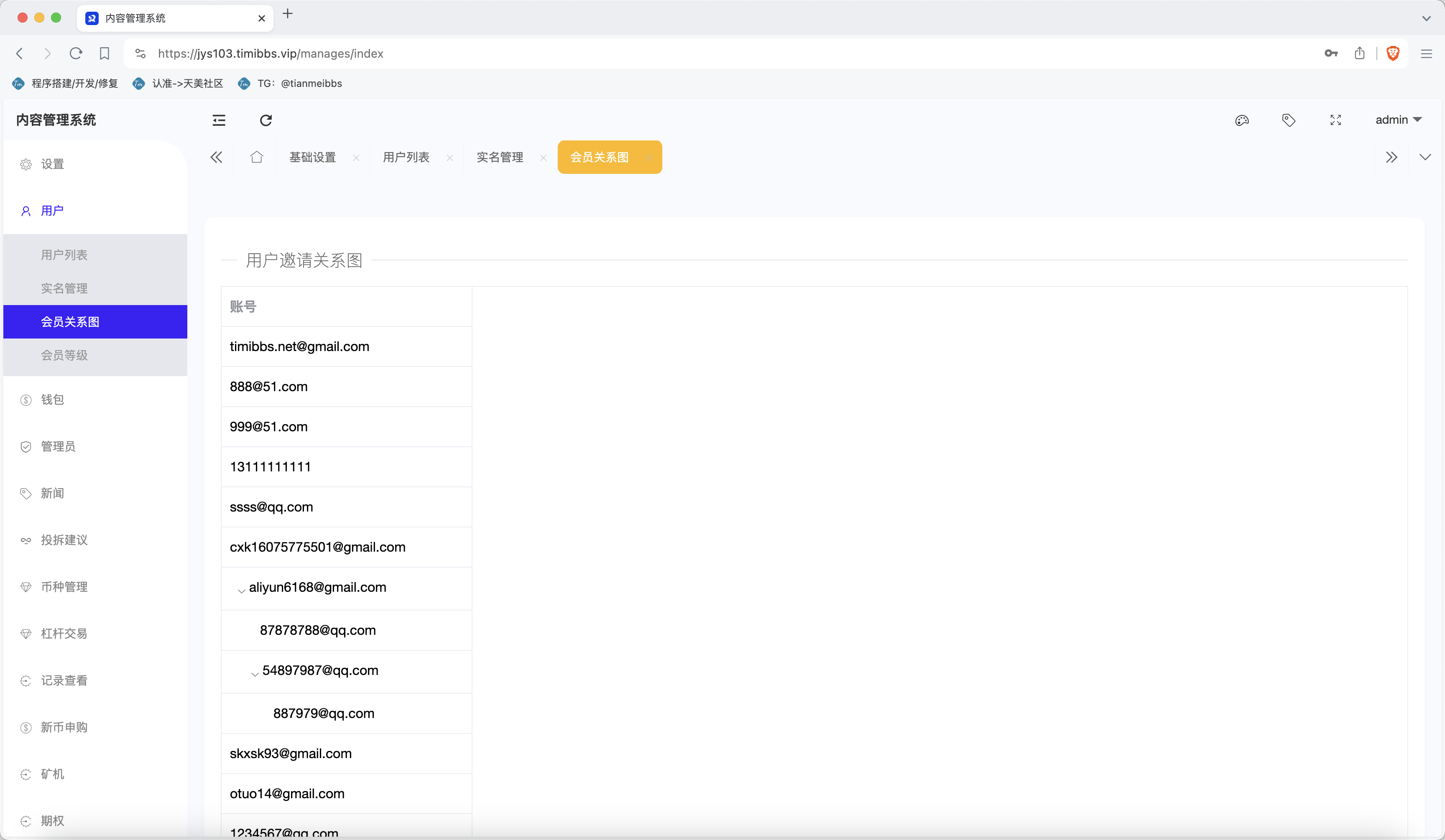This screenshot has height=840, width=1445.
Task: Open a new browser tab
Action: [x=288, y=14]
